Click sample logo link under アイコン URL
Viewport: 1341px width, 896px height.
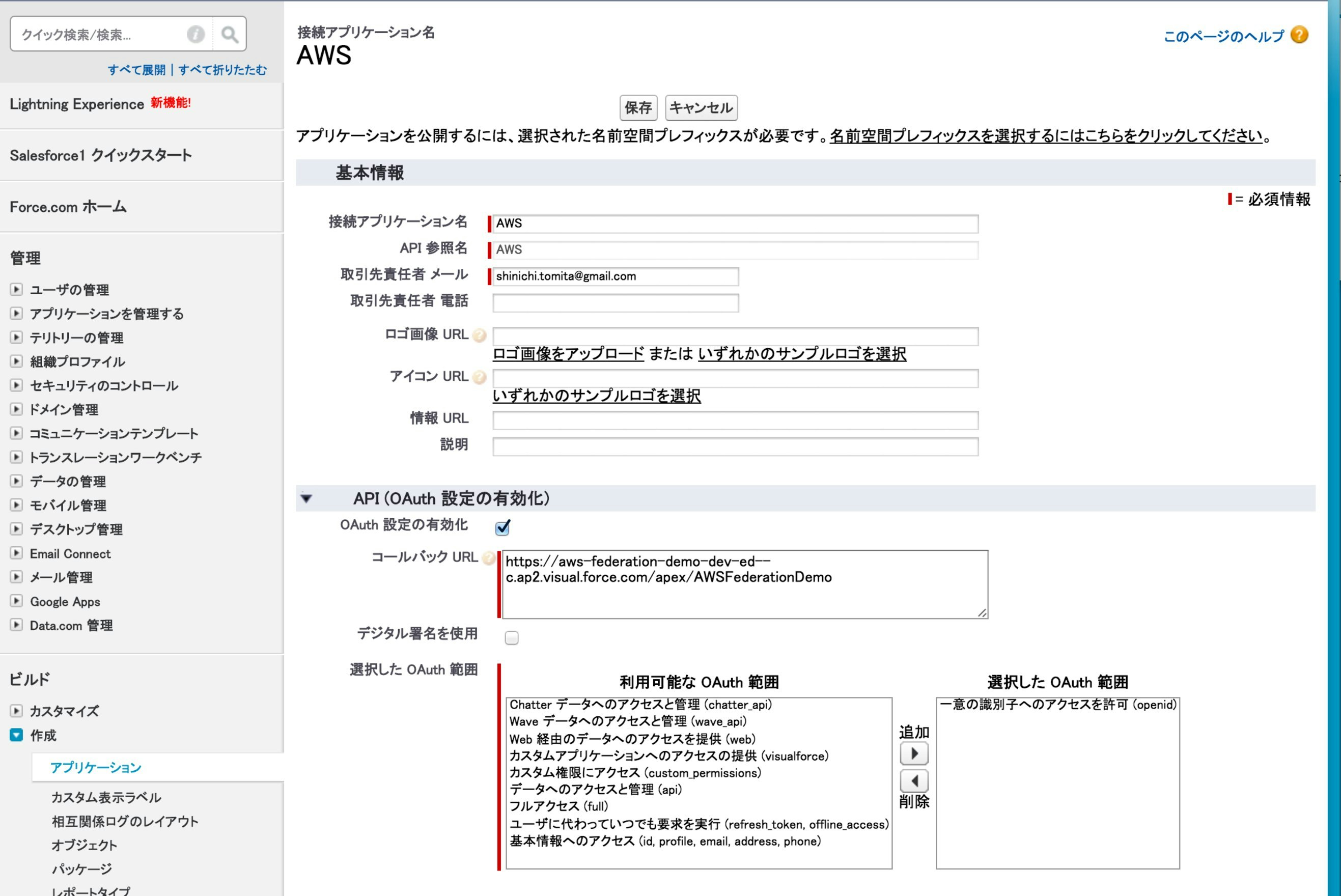[597, 396]
